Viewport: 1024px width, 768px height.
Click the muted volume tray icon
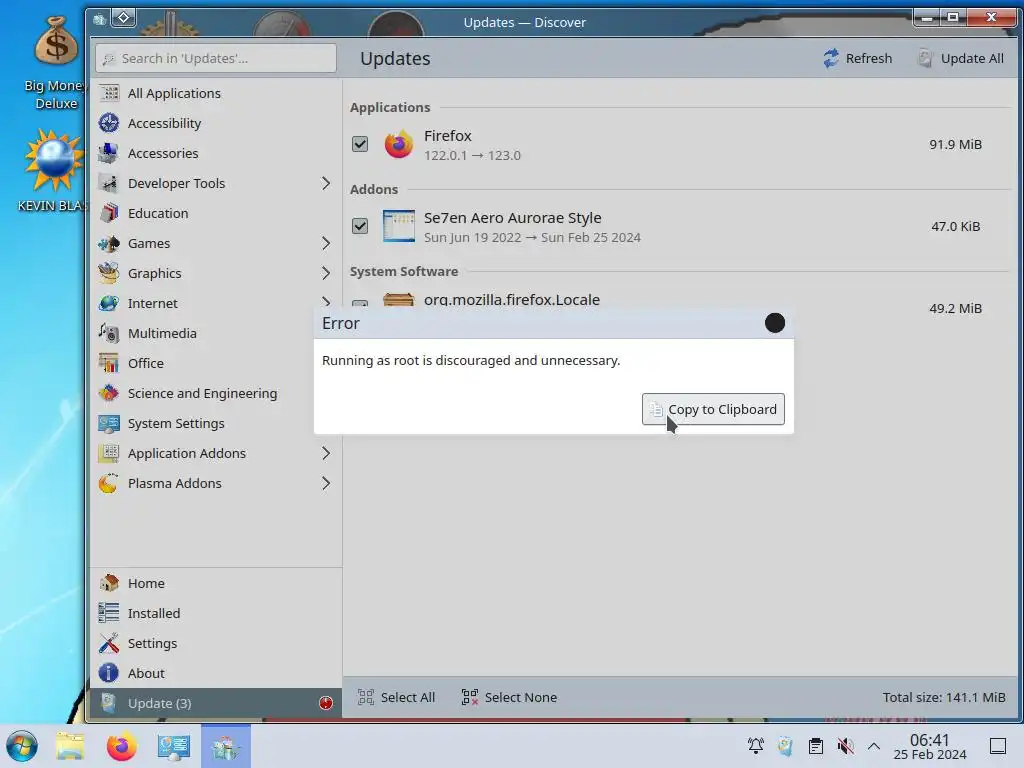click(x=846, y=746)
